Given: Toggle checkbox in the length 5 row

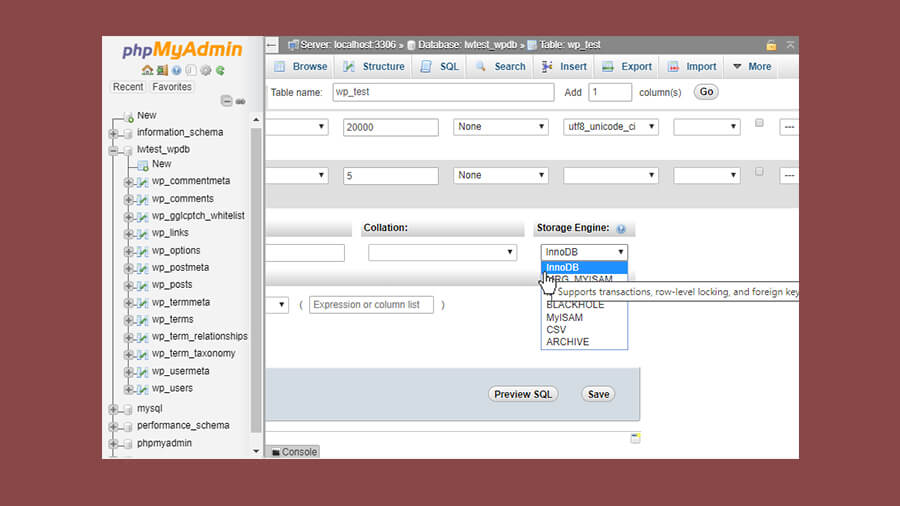Looking at the screenshot, I should tap(759, 172).
